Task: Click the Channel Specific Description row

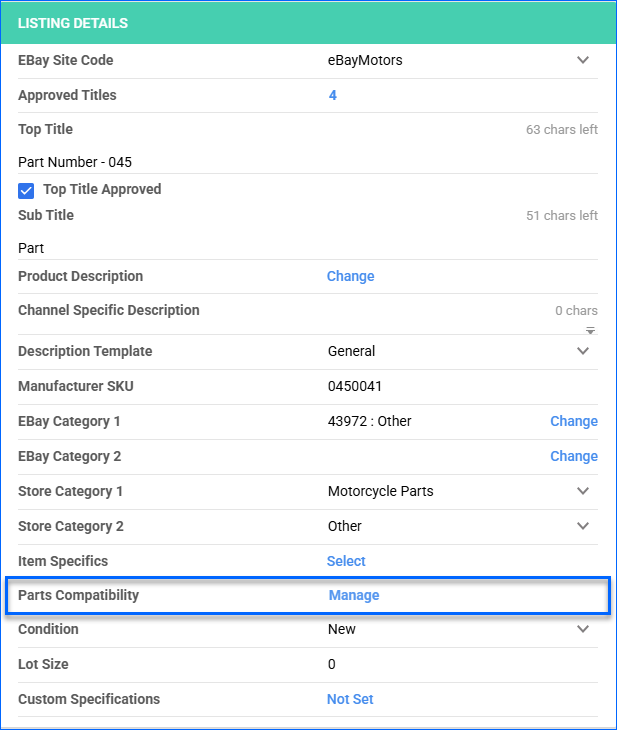Action: pyautogui.click(x=300, y=311)
